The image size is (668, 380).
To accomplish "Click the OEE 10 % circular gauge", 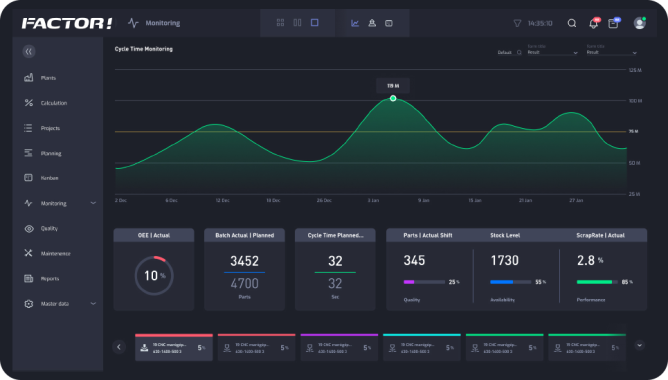I will [x=154, y=276].
